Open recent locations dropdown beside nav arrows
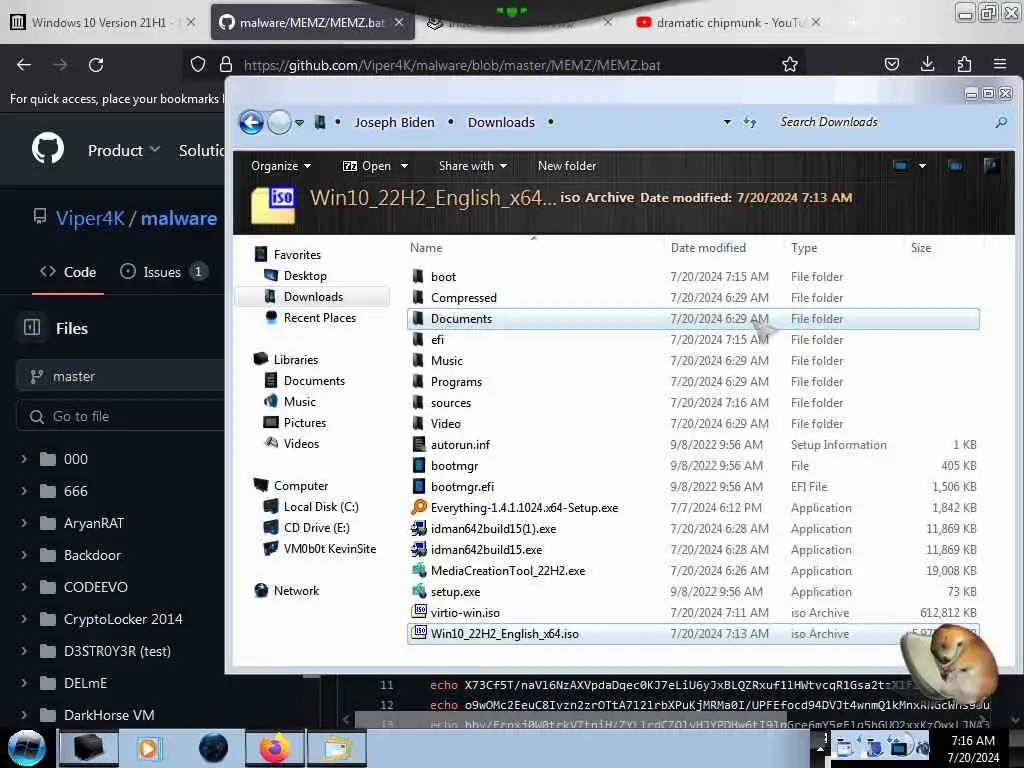The width and height of the screenshot is (1024, 768). coord(299,123)
